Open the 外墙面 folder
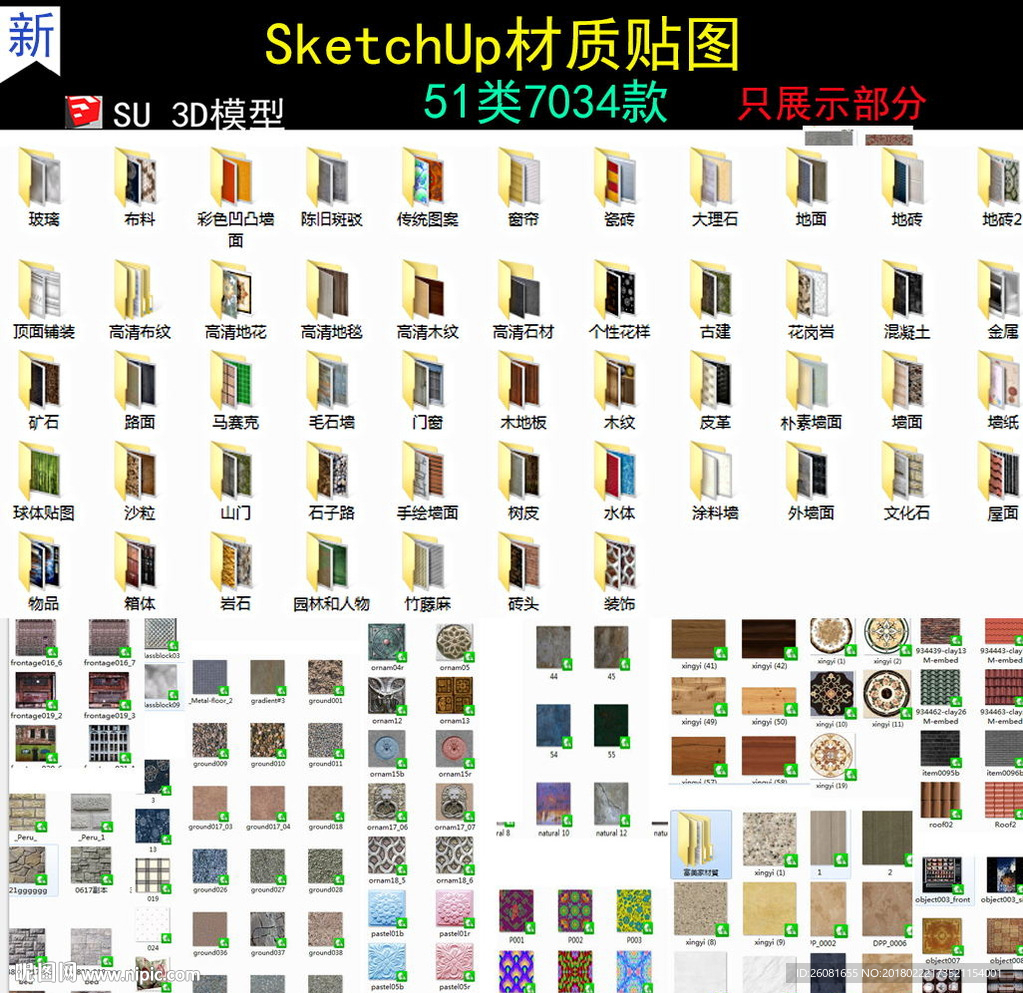Screen dimensions: 1023x993 (x=810, y=472)
